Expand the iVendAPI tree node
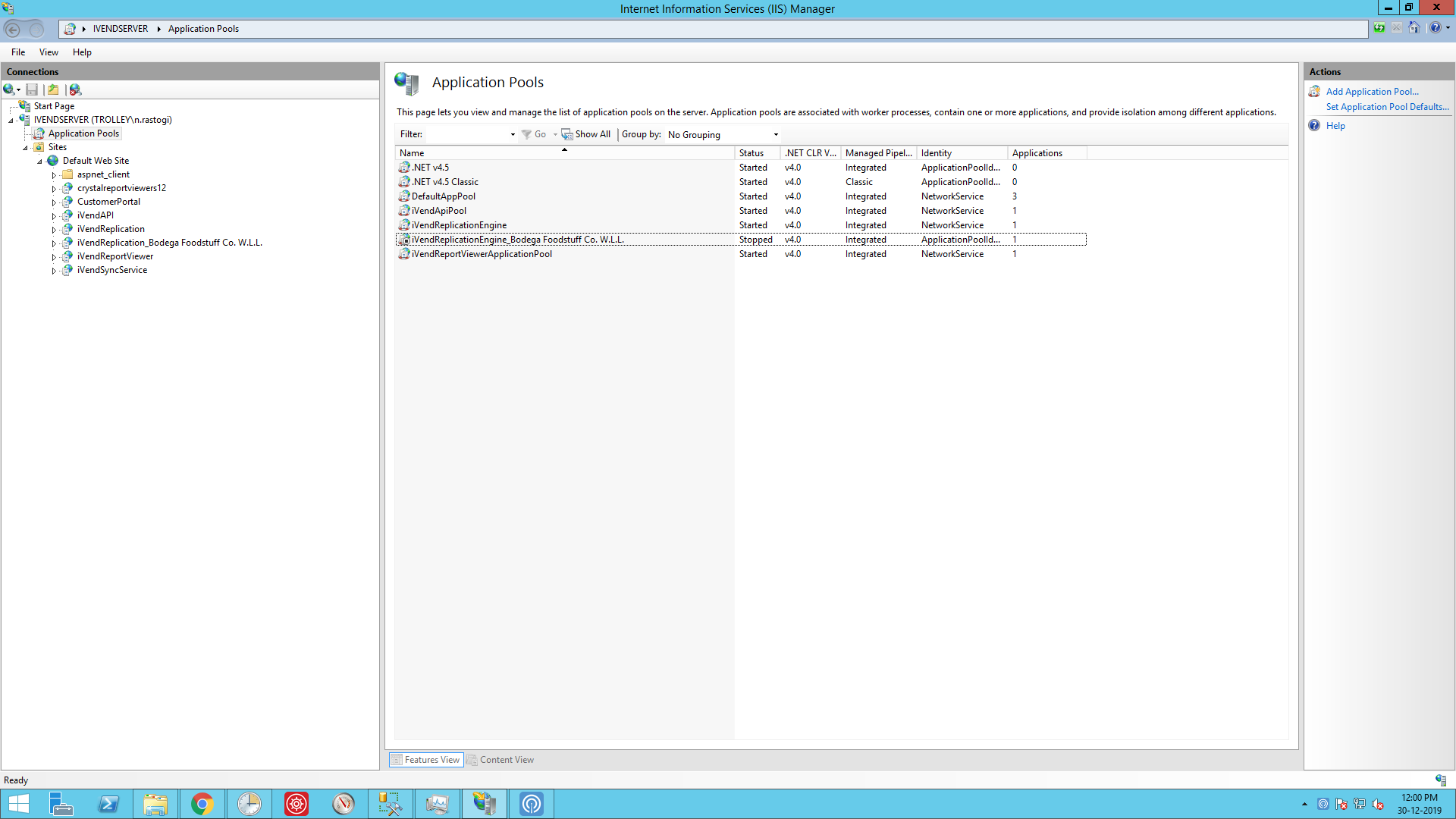The width and height of the screenshot is (1456, 819). point(54,216)
